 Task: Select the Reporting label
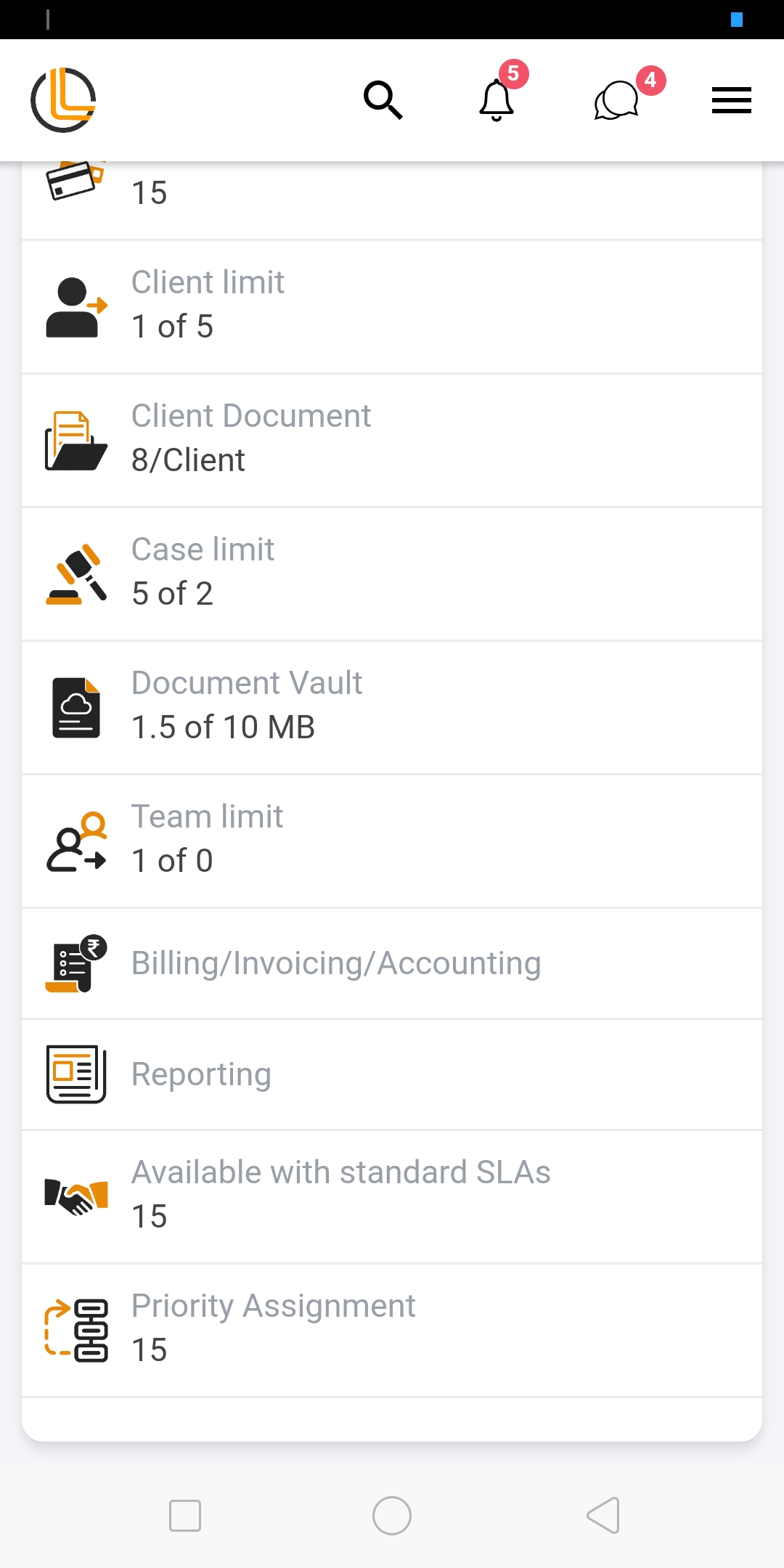pos(201,1074)
